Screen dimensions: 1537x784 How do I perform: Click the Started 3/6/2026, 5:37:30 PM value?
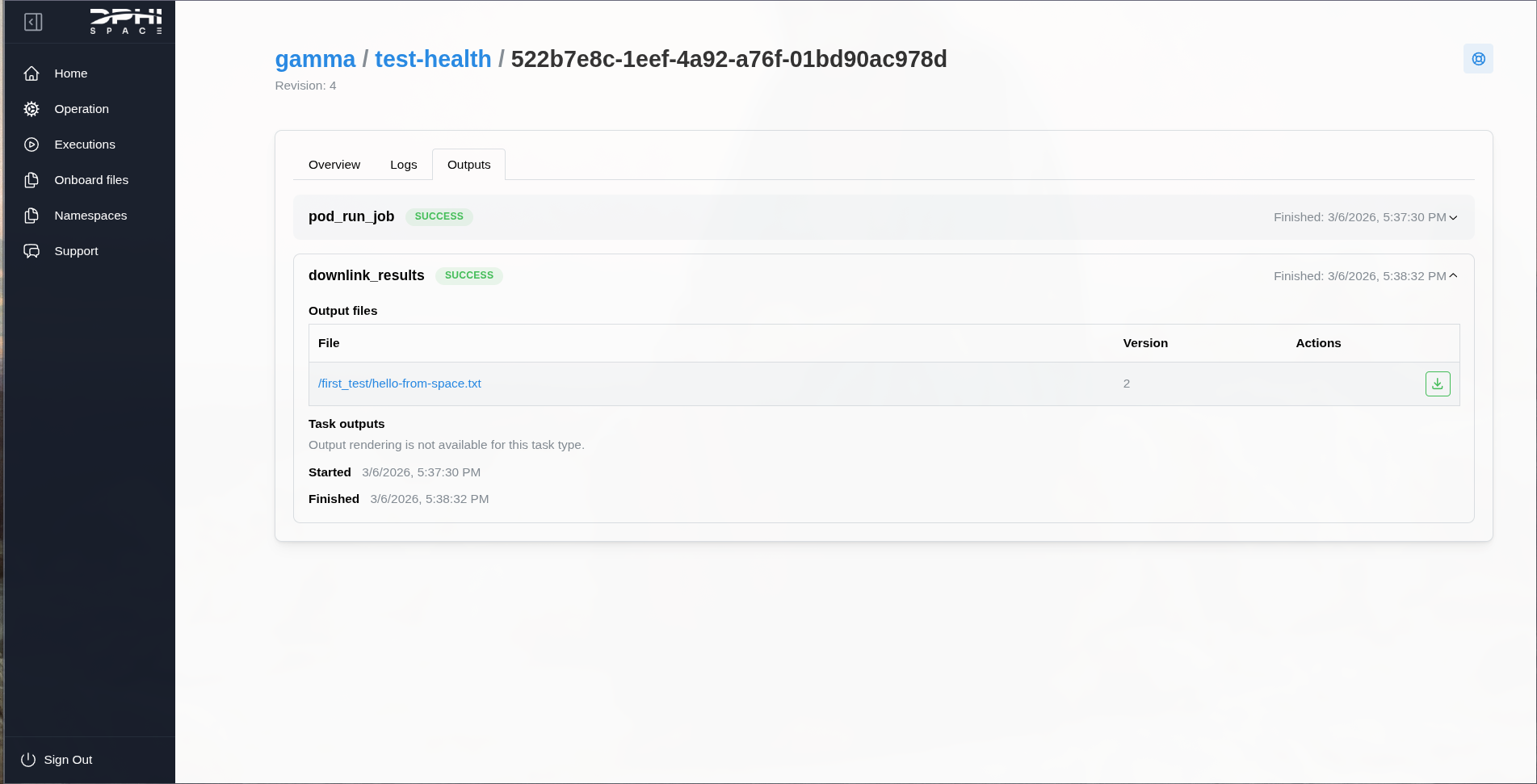[x=422, y=472]
